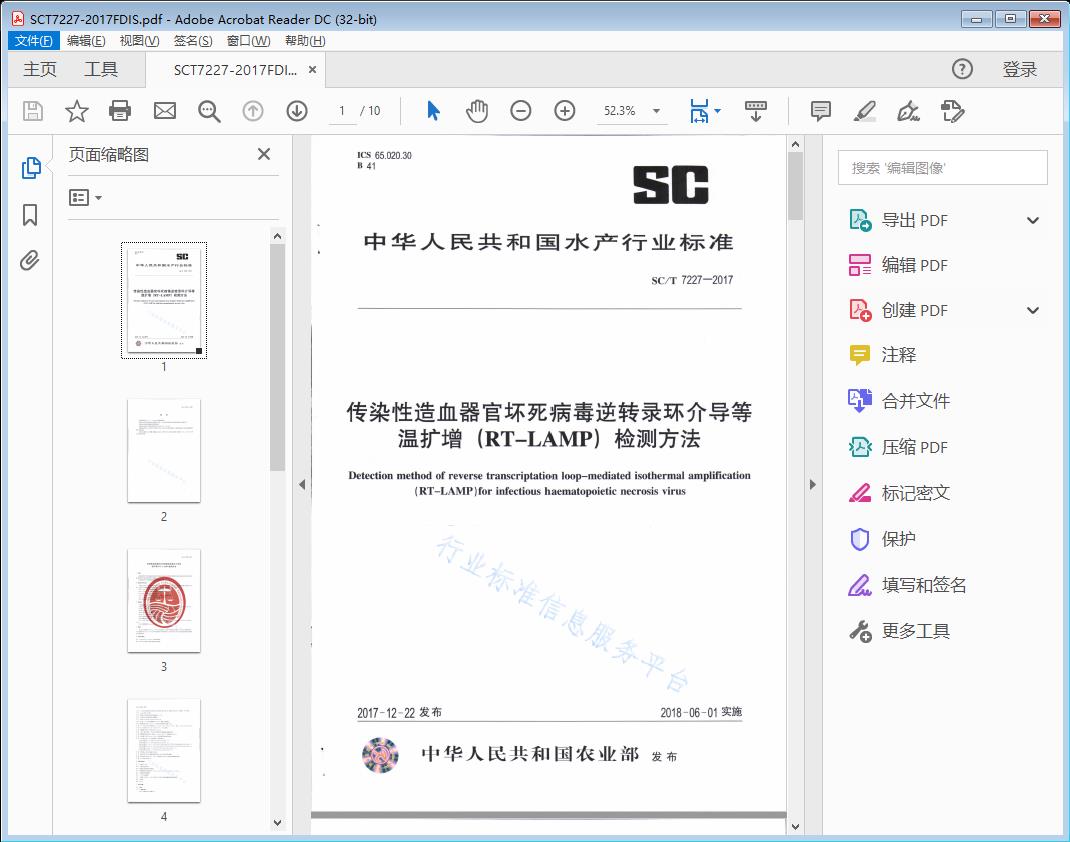Open the bookmarks panel icon
Viewport: 1070px width, 842px height.
click(x=30, y=215)
